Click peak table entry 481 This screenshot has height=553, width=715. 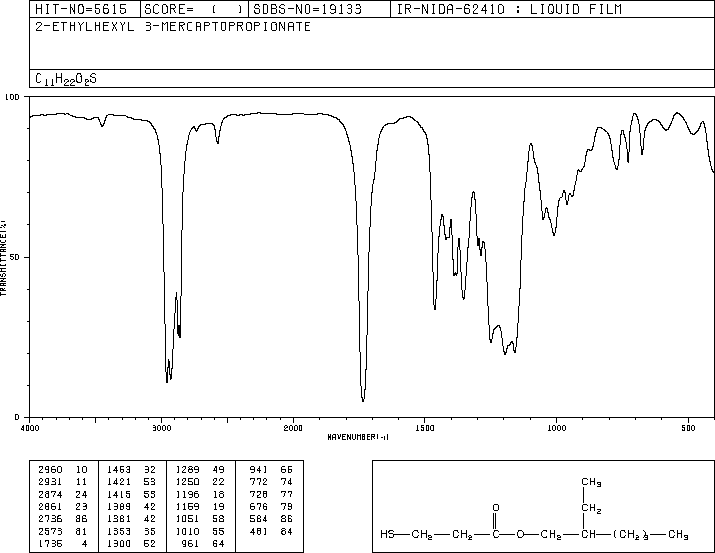[x=259, y=531]
